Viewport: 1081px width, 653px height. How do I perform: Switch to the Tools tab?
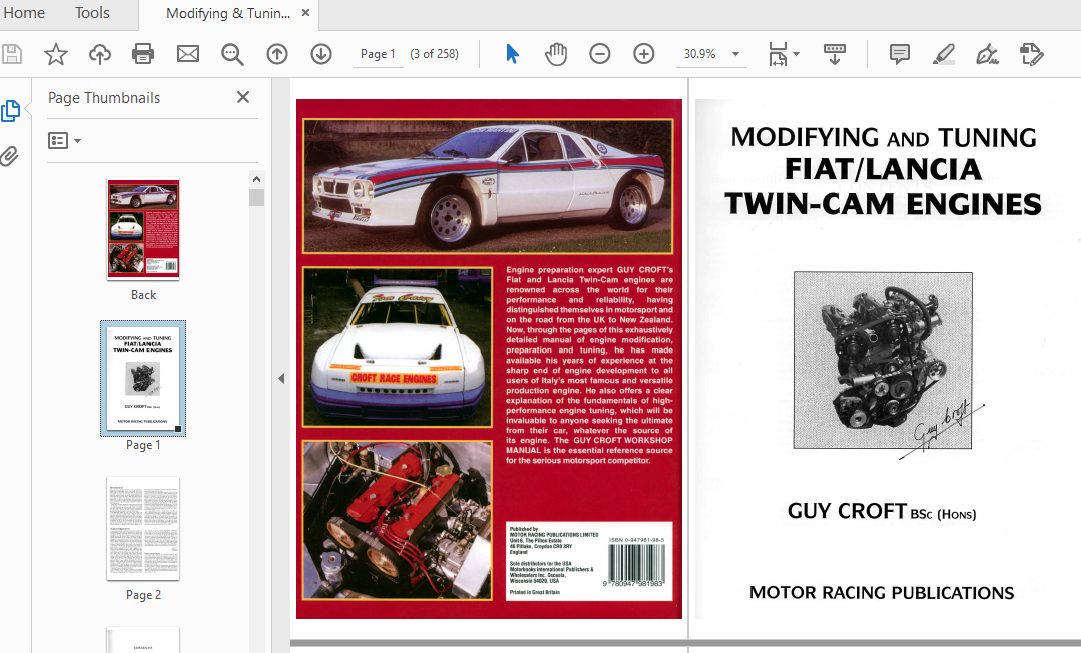(x=92, y=12)
